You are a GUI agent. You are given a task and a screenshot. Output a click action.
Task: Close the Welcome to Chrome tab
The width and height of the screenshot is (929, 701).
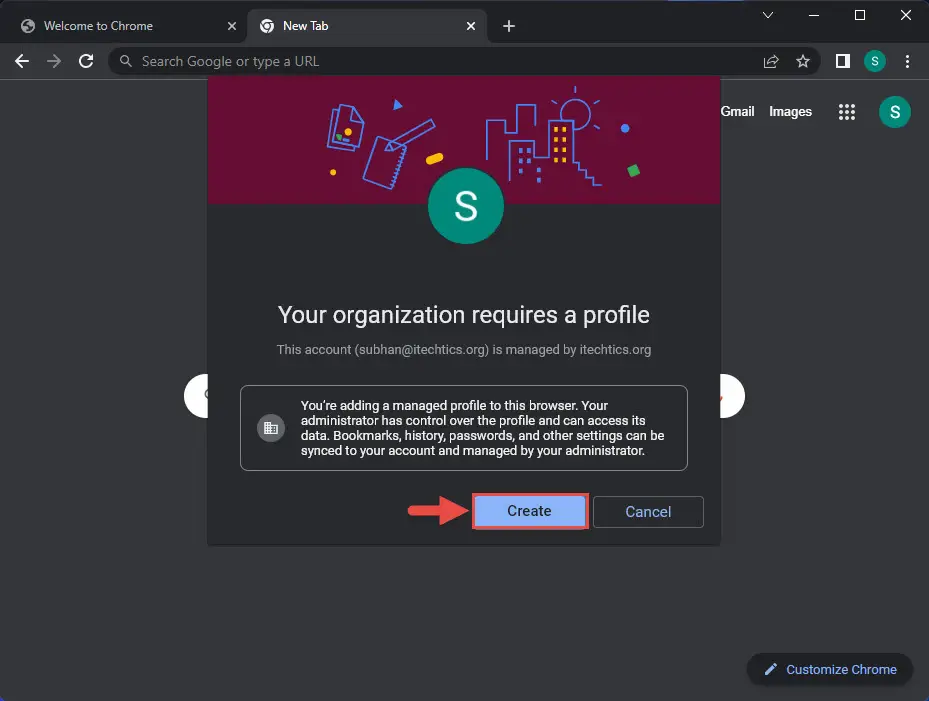(x=232, y=26)
